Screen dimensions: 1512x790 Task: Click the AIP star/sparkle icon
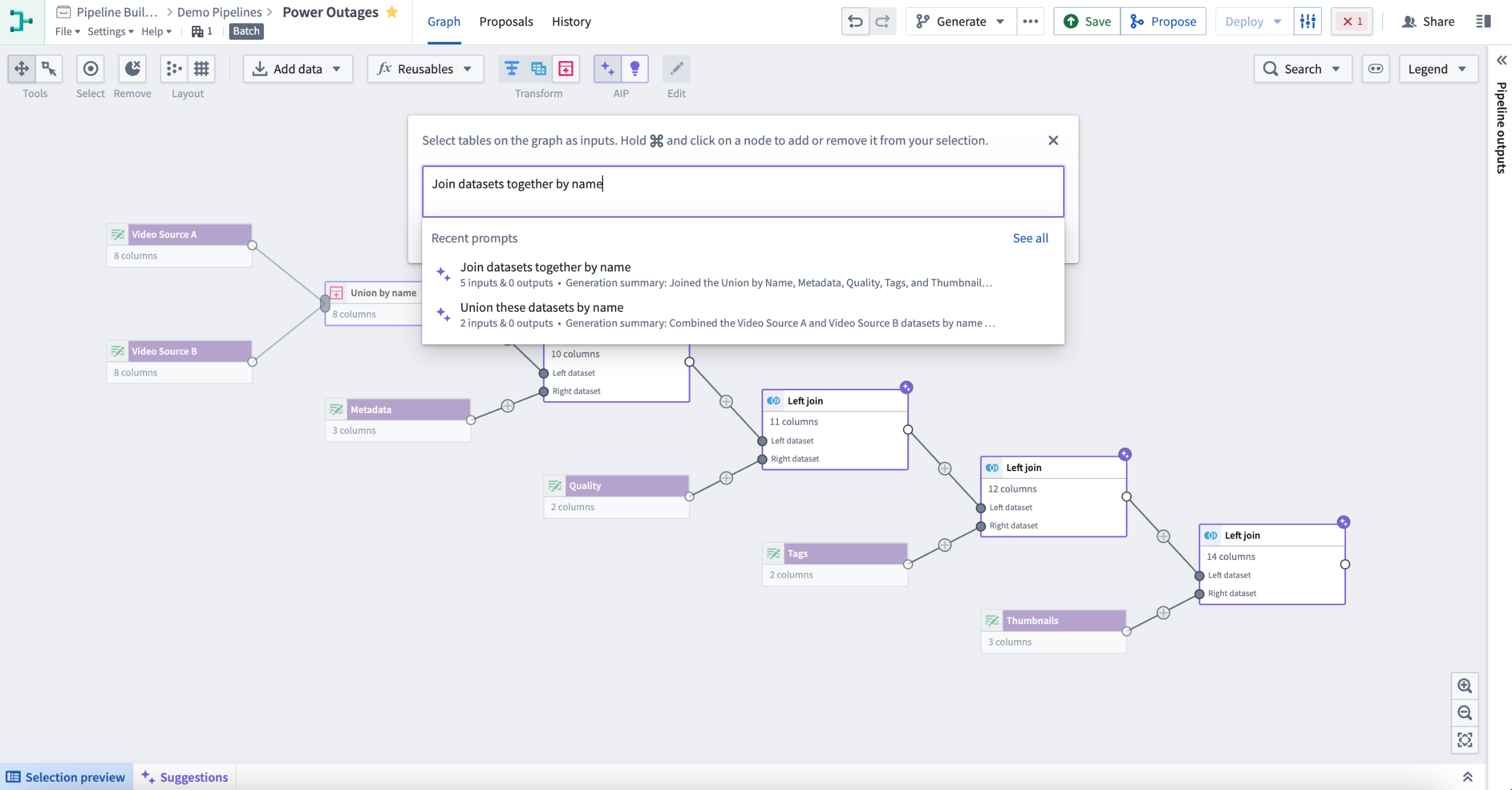coord(607,68)
